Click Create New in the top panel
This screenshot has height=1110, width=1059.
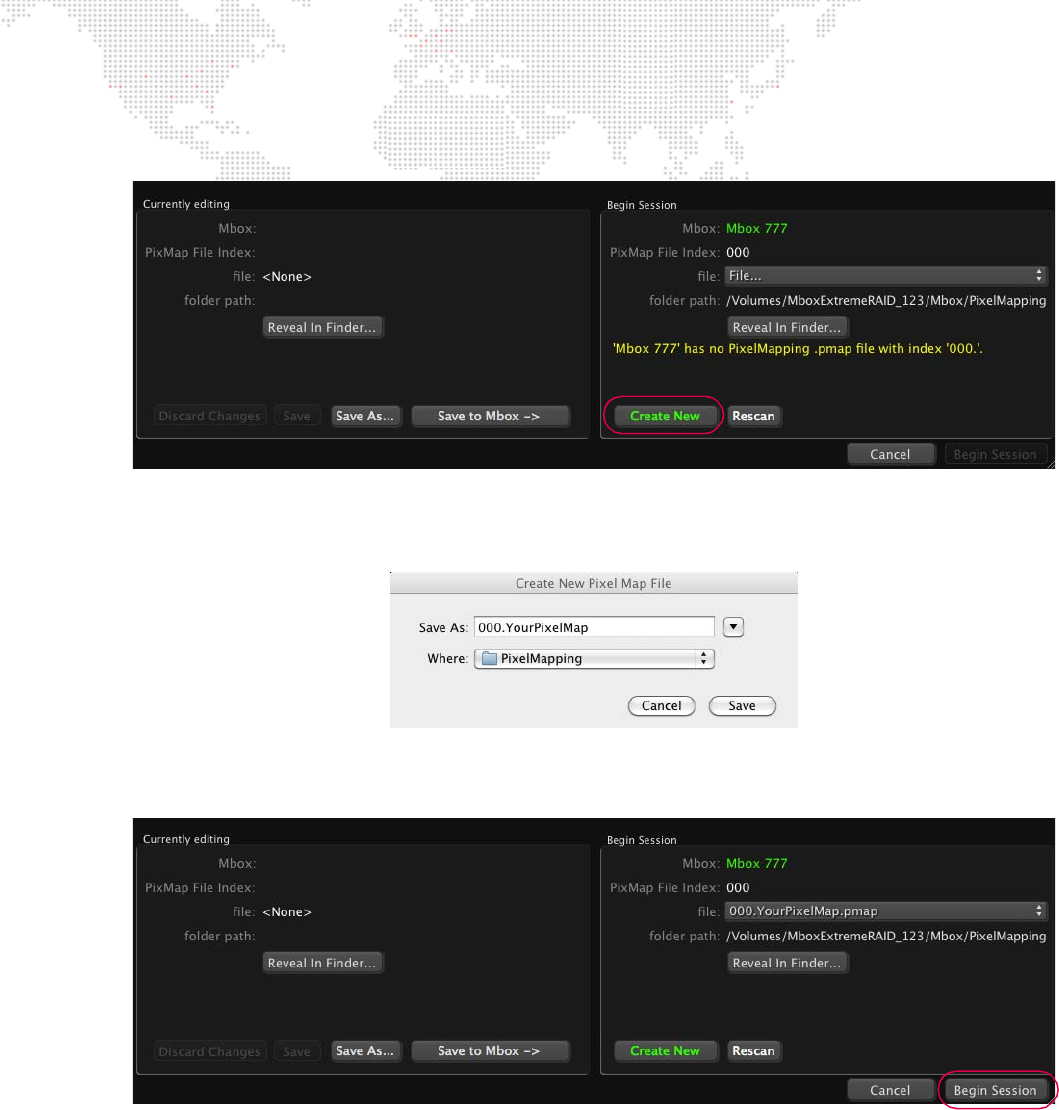[x=665, y=416]
